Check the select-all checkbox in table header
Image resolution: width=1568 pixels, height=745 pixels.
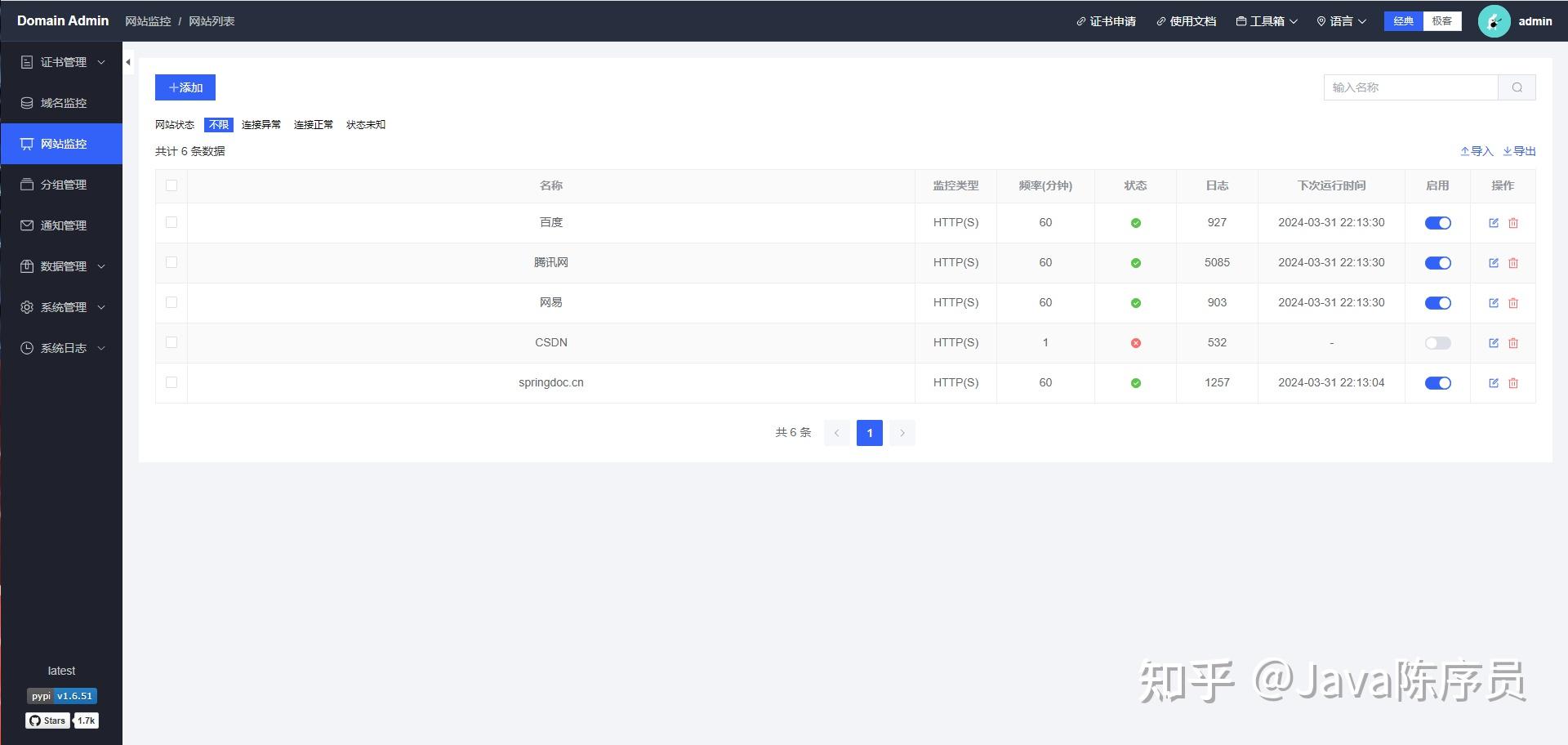tap(171, 185)
